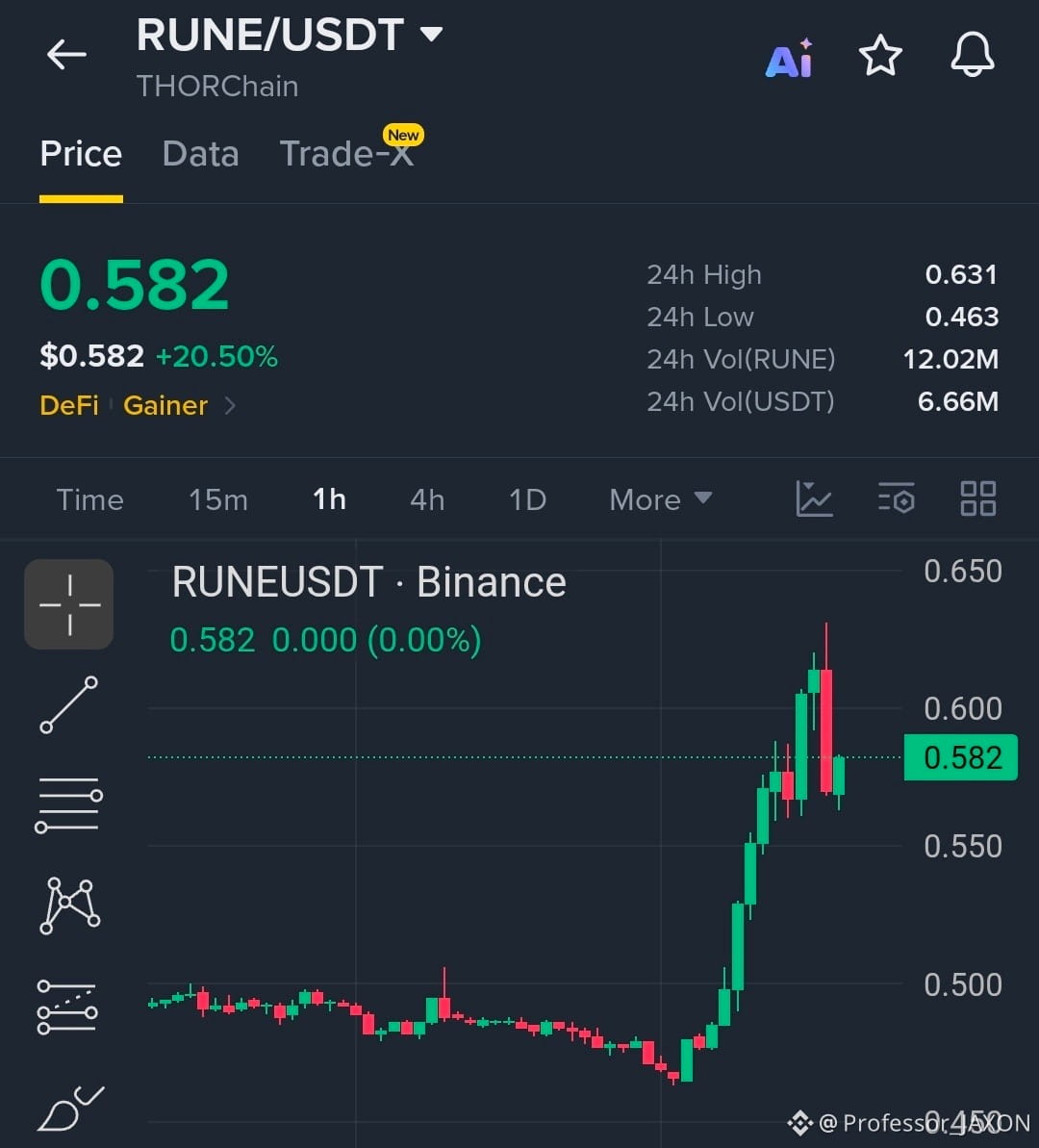Select the Fibonacci retracement tool
The width and height of the screenshot is (1039, 1148).
67,1007
